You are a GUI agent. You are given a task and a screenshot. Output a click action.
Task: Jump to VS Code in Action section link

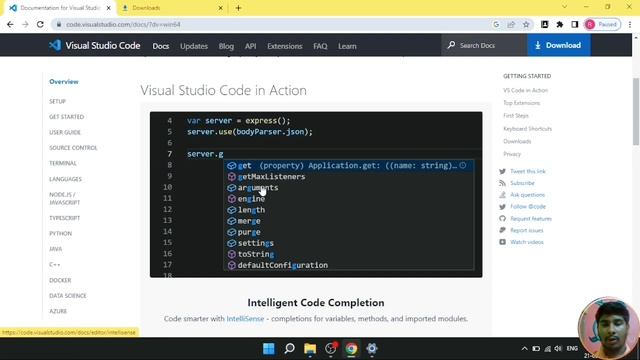click(525, 90)
